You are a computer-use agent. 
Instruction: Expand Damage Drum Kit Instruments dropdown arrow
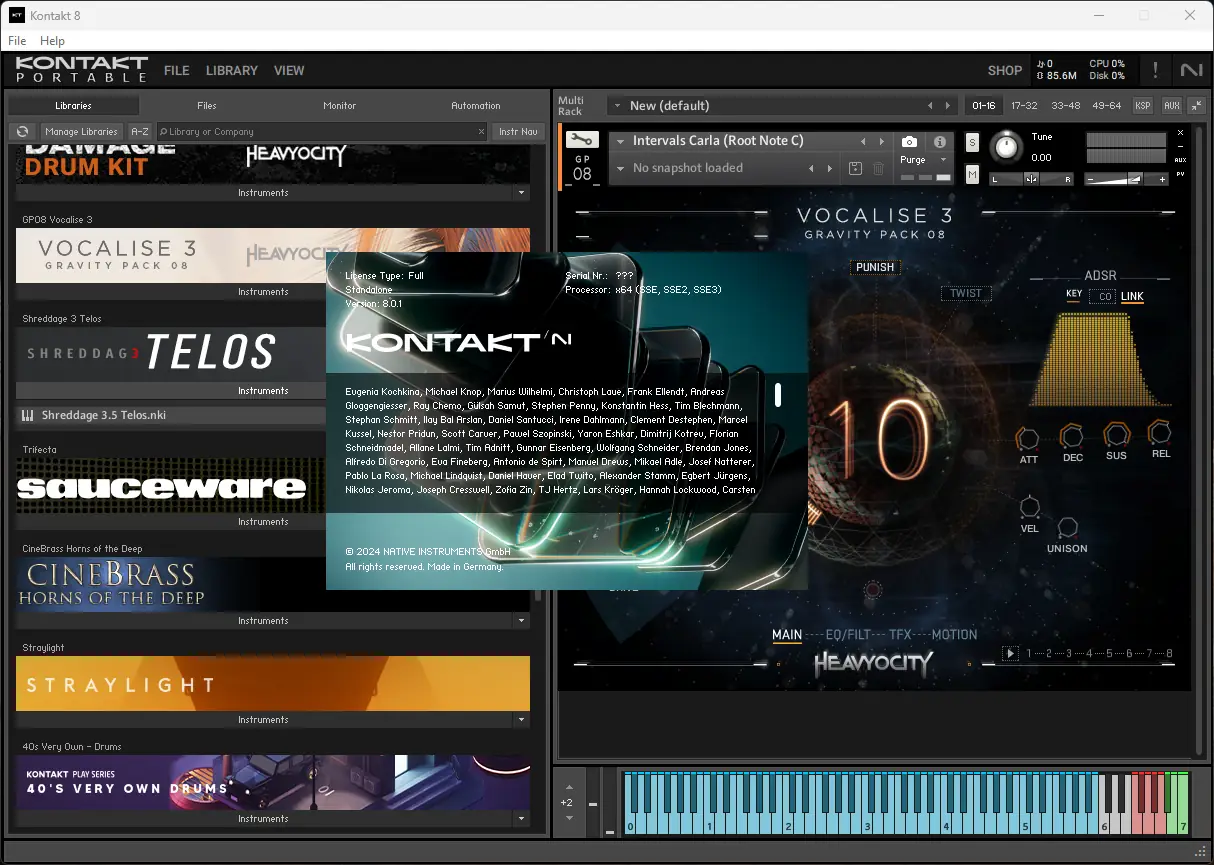point(521,193)
